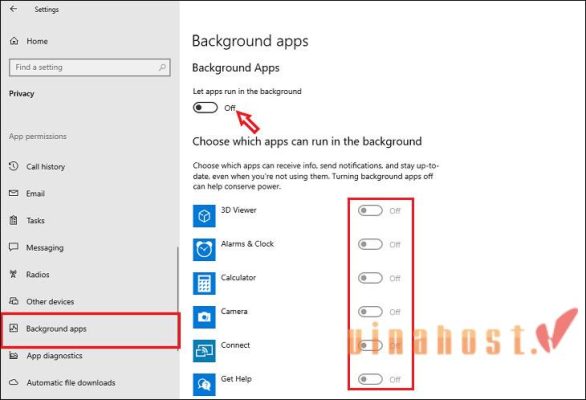This screenshot has height=400, width=586.
Task: Click the Background apps sidebar icon
Action: tap(13, 328)
